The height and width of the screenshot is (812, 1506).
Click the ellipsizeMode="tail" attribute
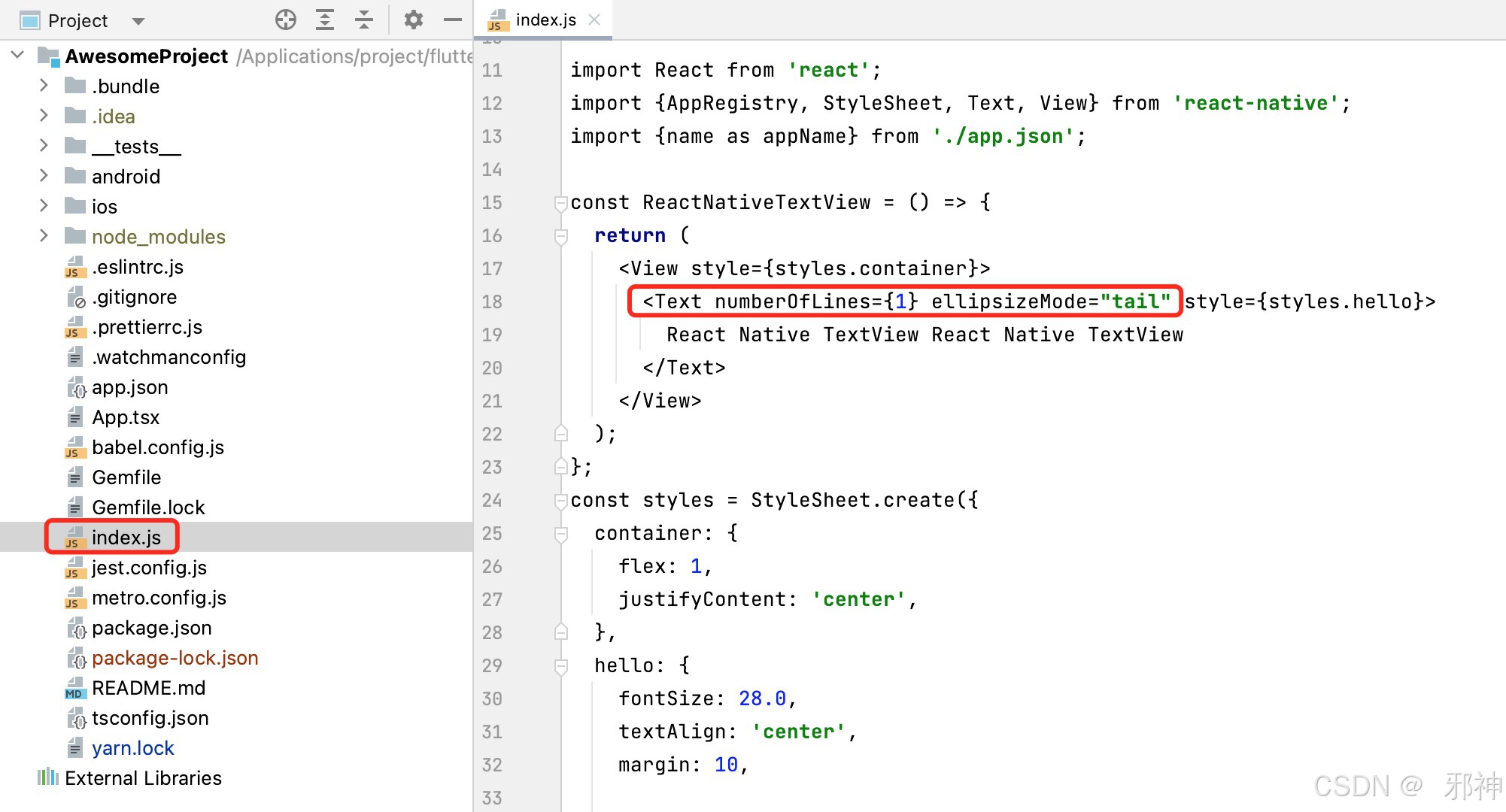click(1051, 301)
